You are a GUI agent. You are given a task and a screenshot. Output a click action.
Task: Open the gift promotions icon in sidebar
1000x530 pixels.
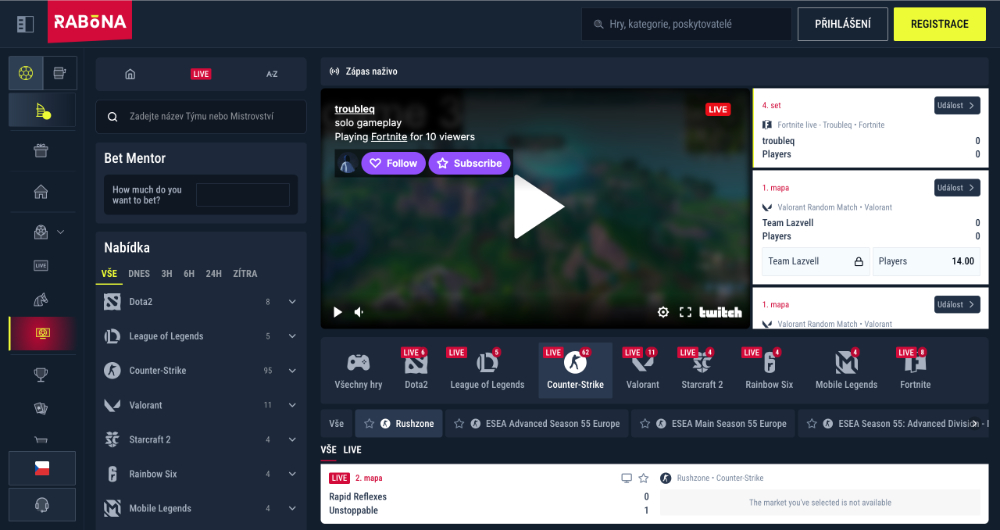[41, 151]
